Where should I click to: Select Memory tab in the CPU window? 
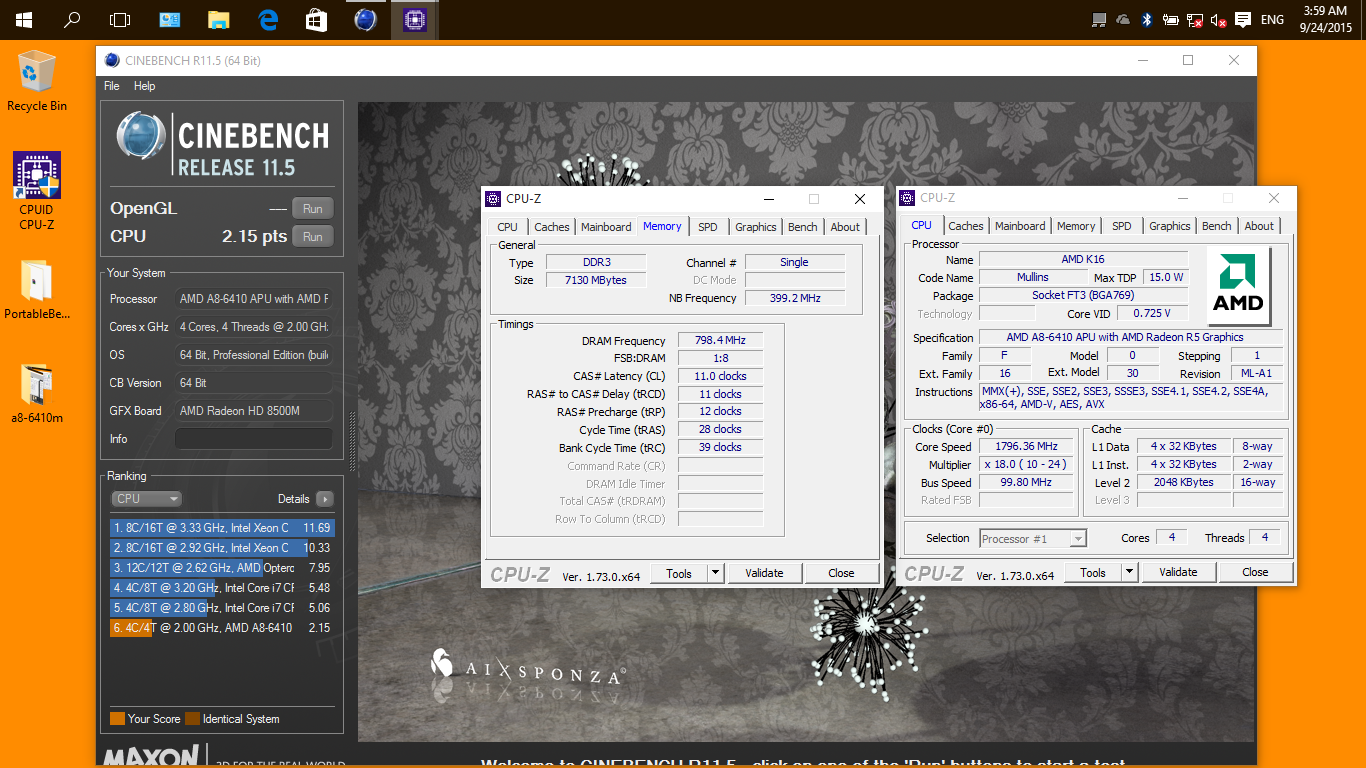[x=1076, y=226]
